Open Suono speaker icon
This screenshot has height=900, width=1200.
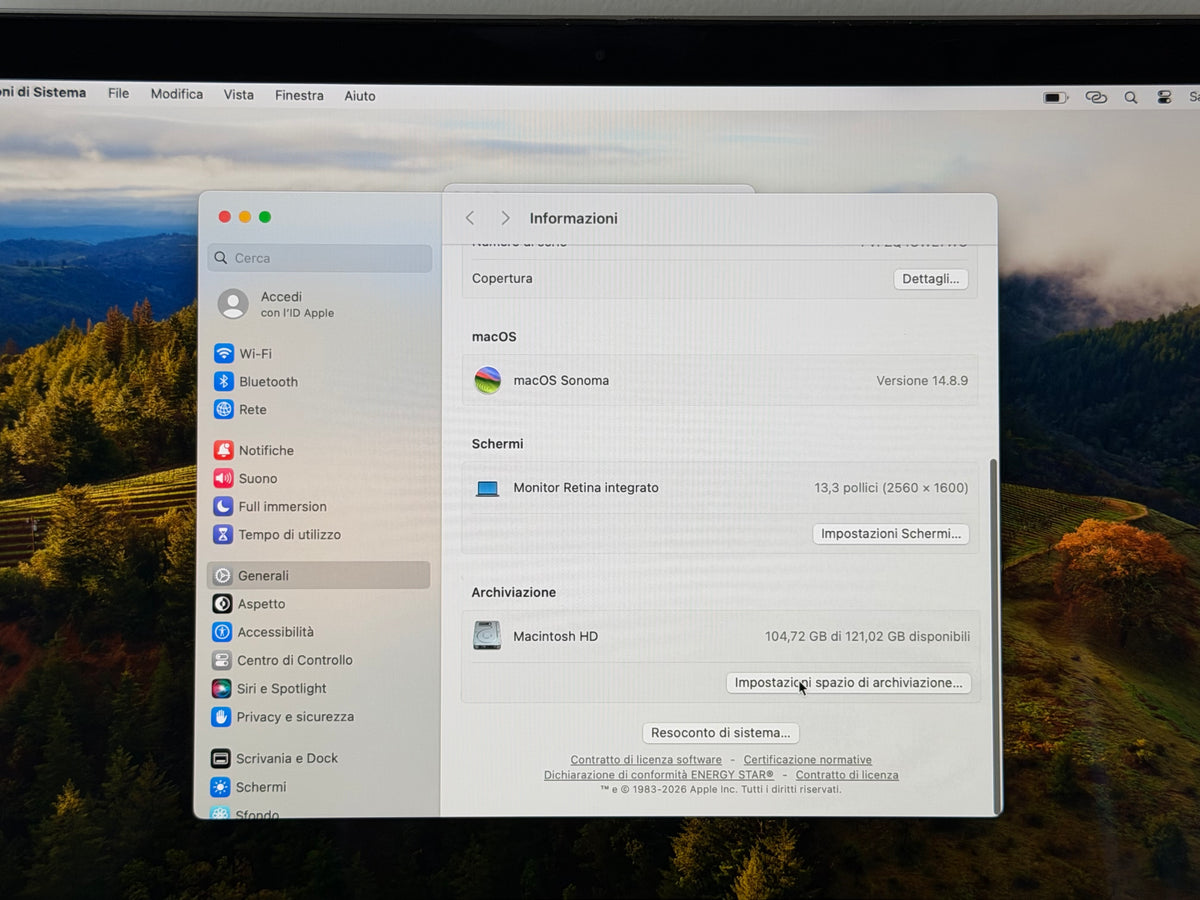(223, 479)
